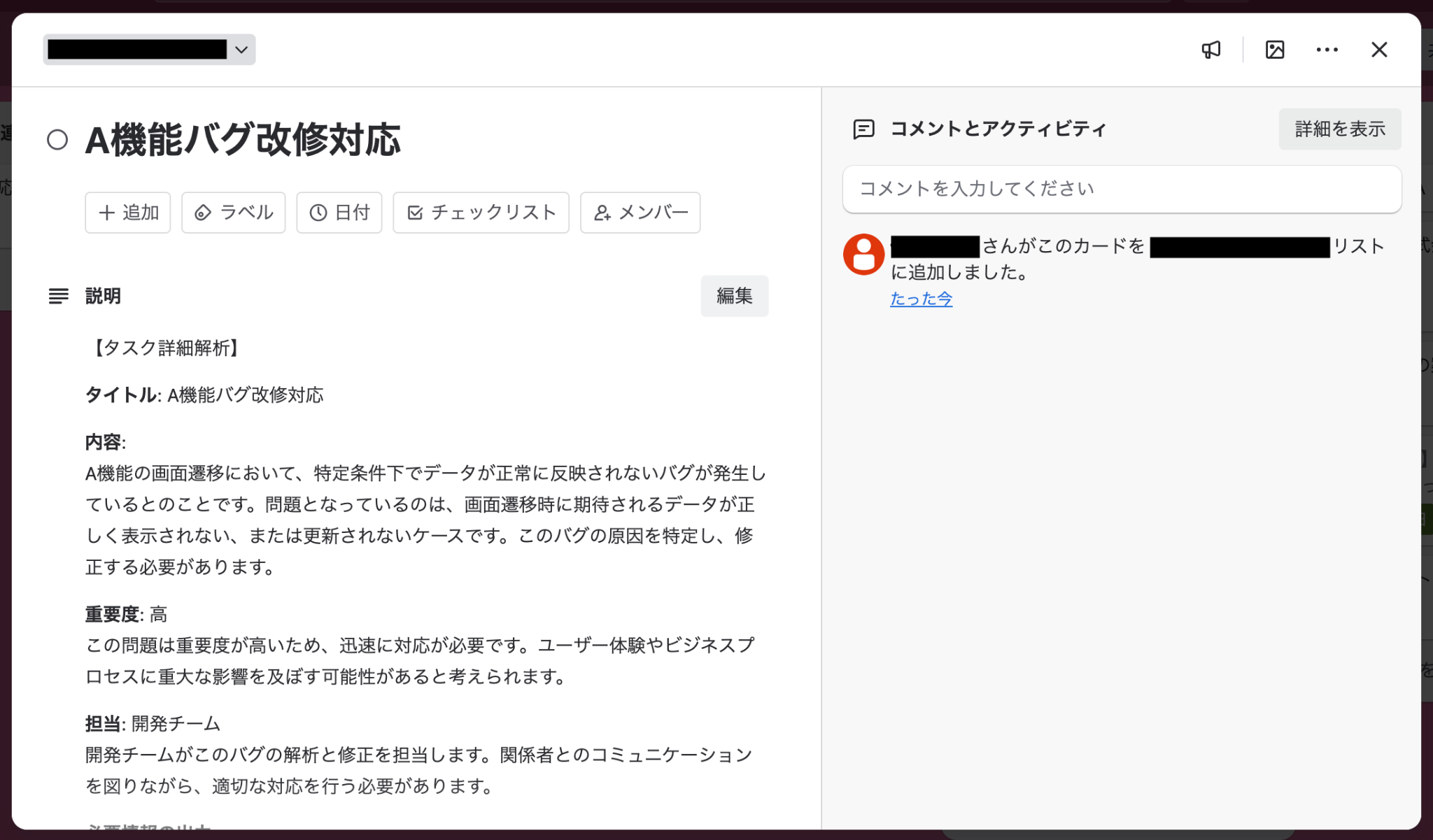
Task: Open the メンバー members button
Action: tap(640, 213)
